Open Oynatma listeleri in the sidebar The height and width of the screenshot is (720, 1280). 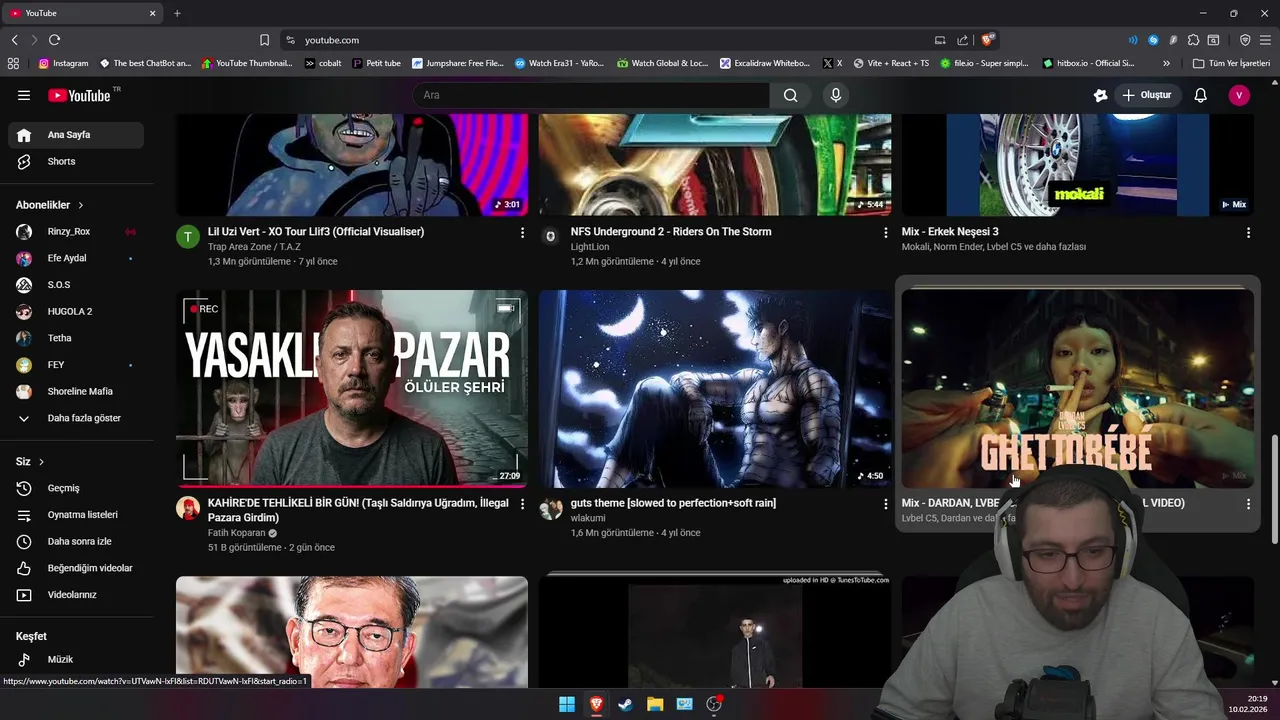click(x=75, y=515)
